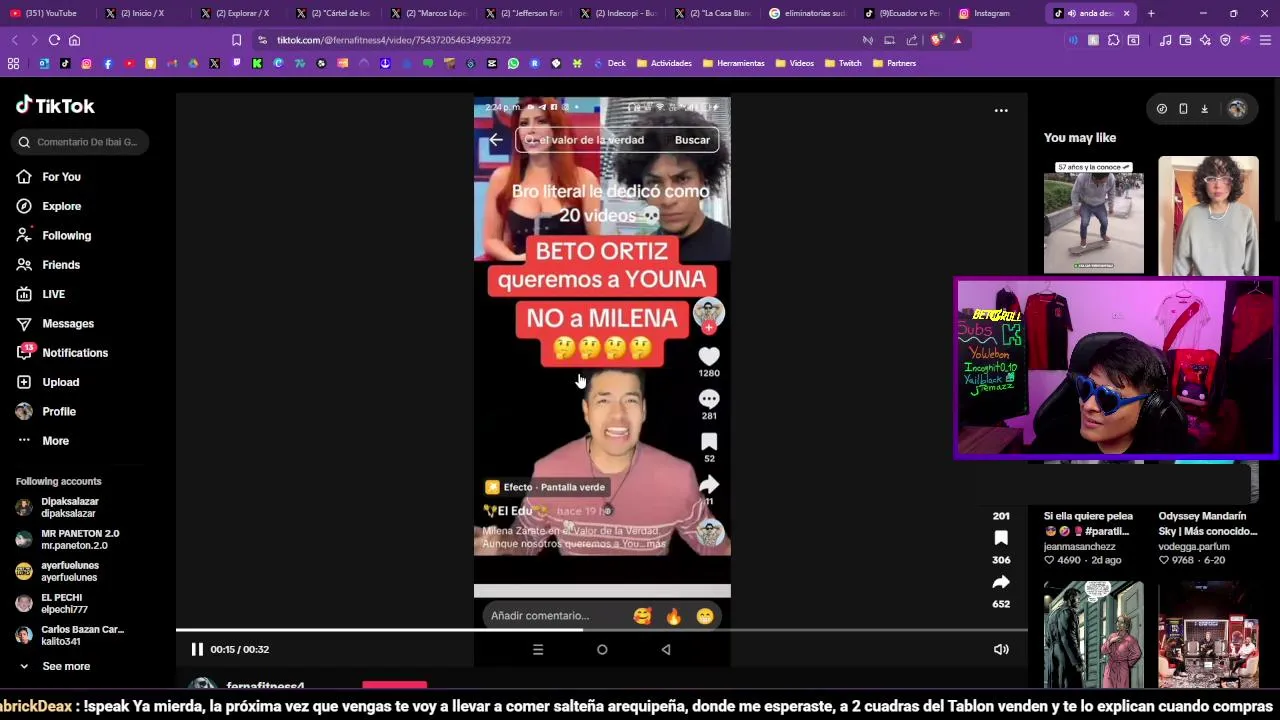The image size is (1280, 720).
Task: Pause the video playback
Action: click(197, 649)
